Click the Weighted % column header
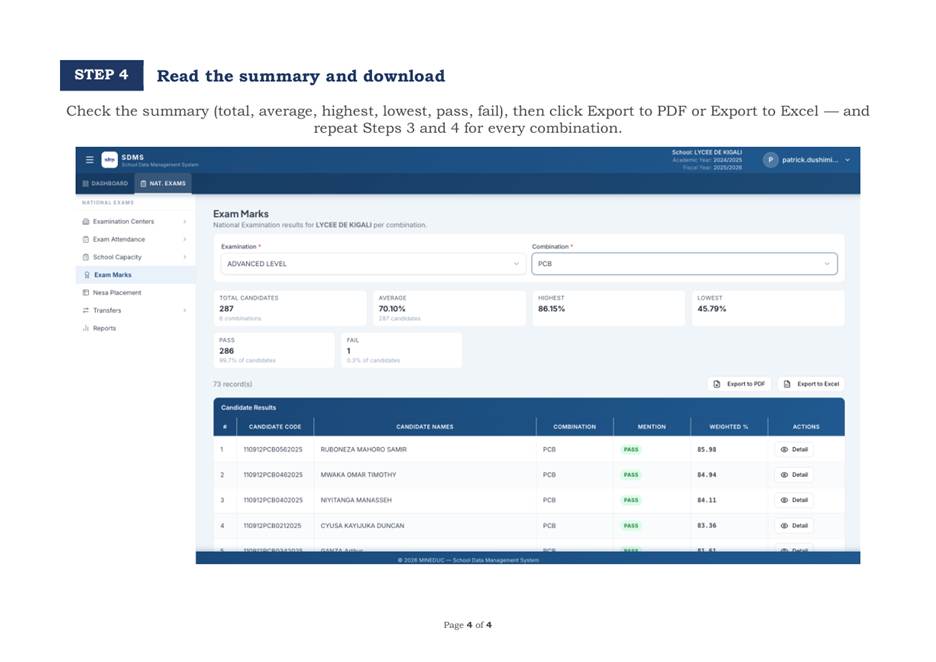Image resolution: width=936 pixels, height=662 pixels. coord(728,427)
